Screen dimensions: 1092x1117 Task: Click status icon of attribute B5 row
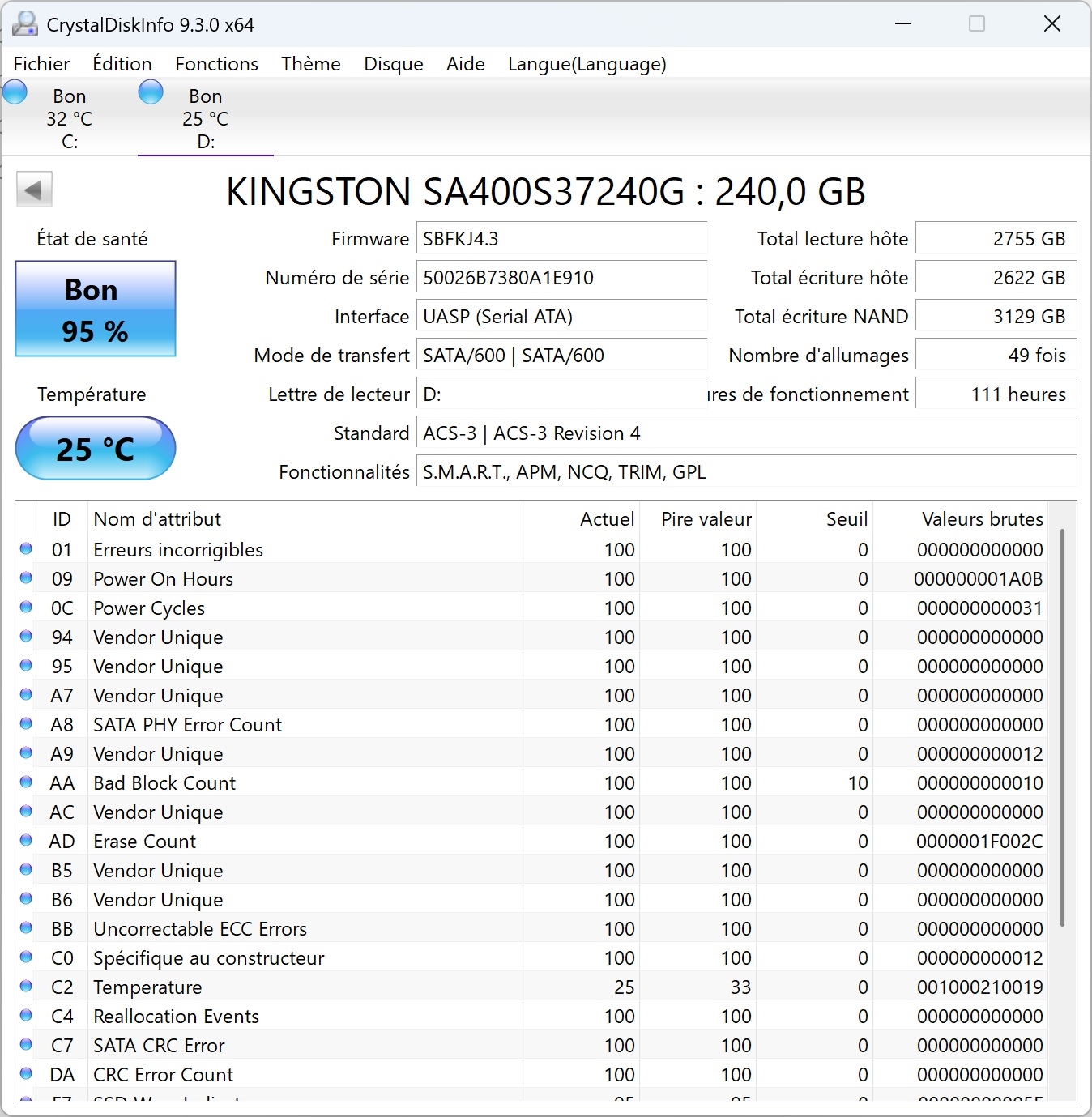26,870
